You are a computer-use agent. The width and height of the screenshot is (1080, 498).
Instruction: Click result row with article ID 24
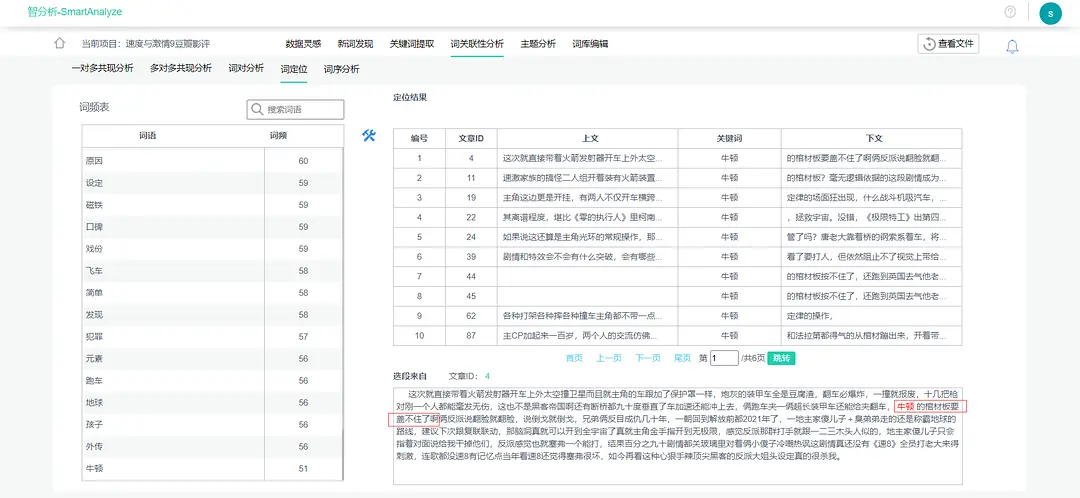pos(676,237)
